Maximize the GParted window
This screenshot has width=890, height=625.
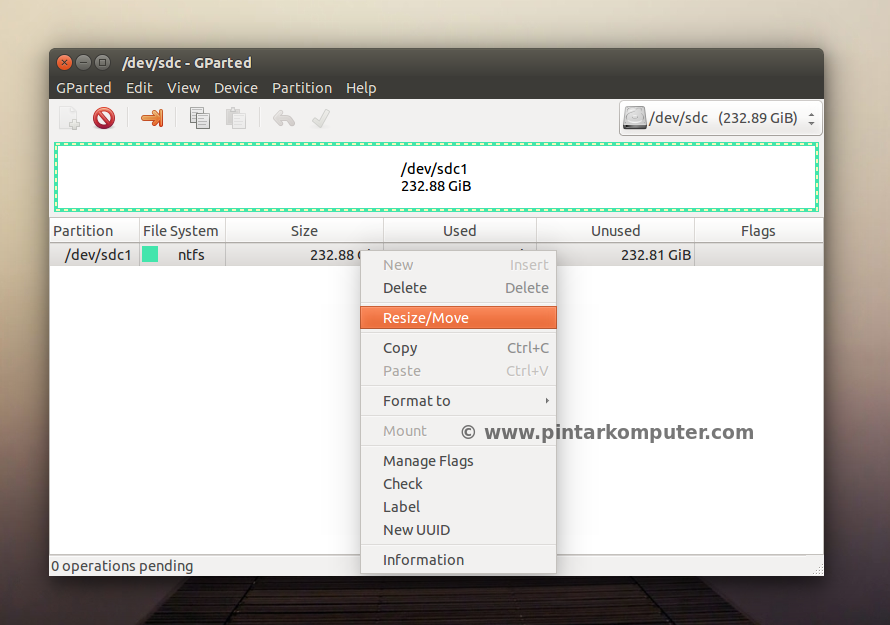click(102, 62)
